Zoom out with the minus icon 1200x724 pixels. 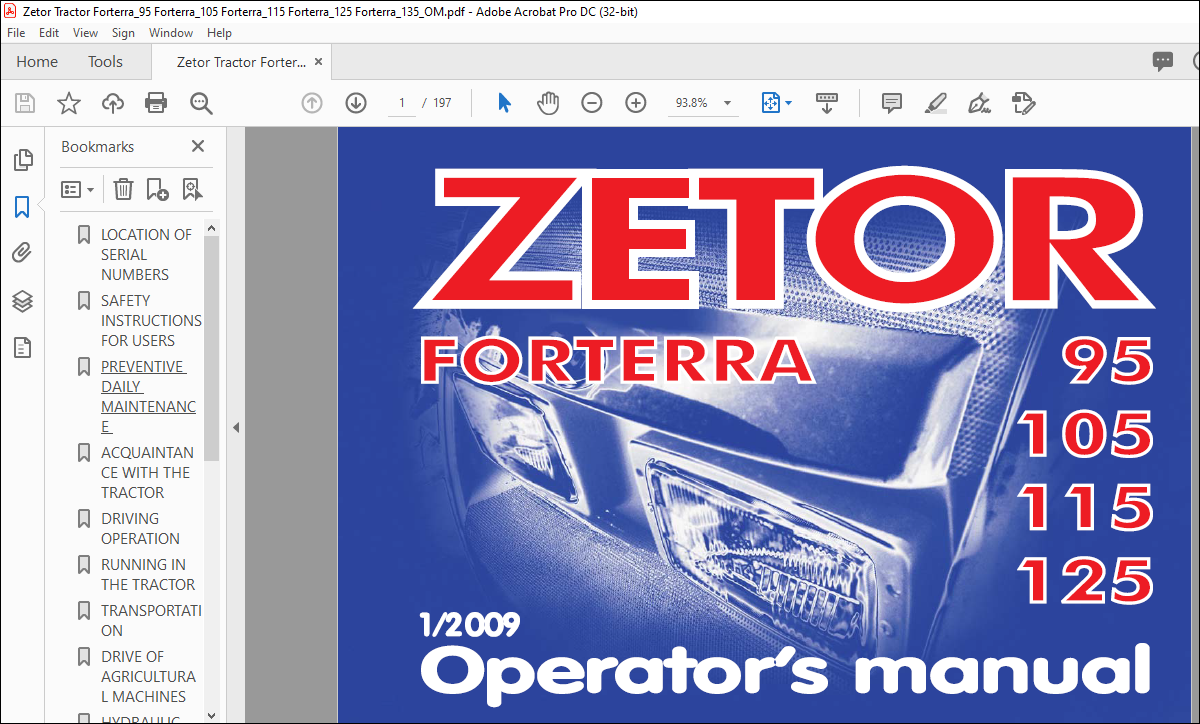coord(592,103)
